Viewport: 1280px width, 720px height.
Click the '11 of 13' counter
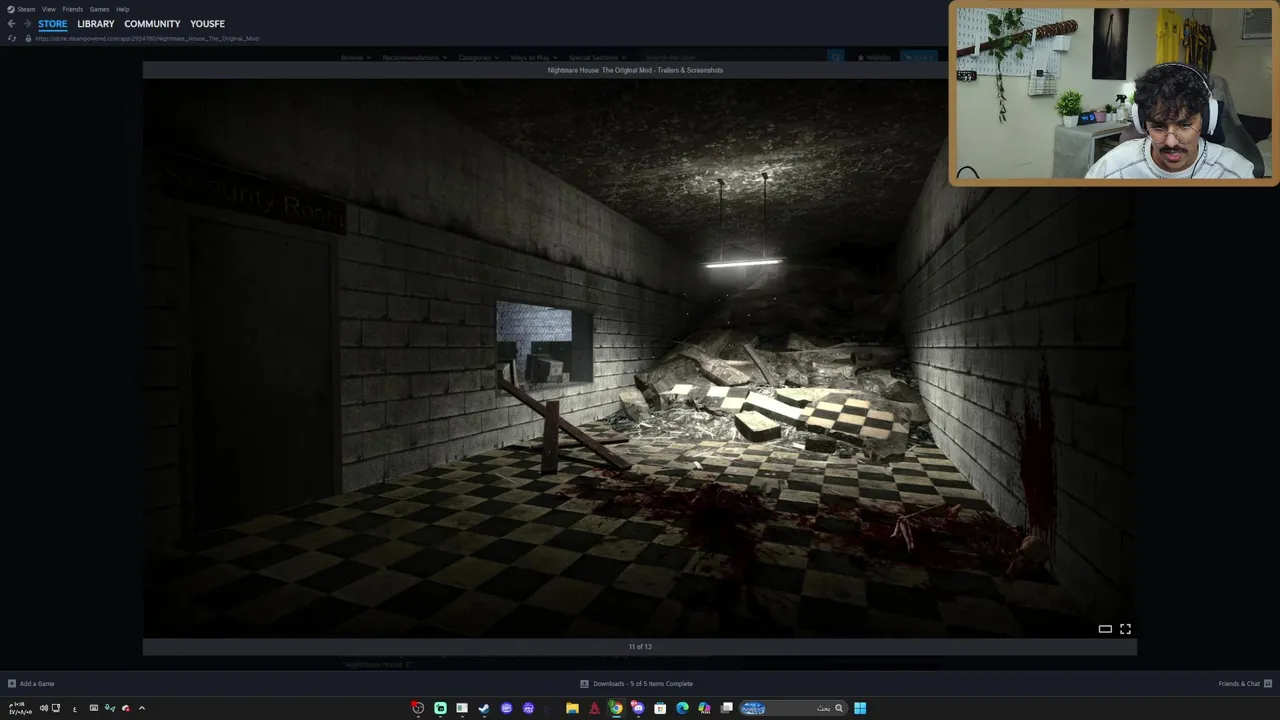640,647
